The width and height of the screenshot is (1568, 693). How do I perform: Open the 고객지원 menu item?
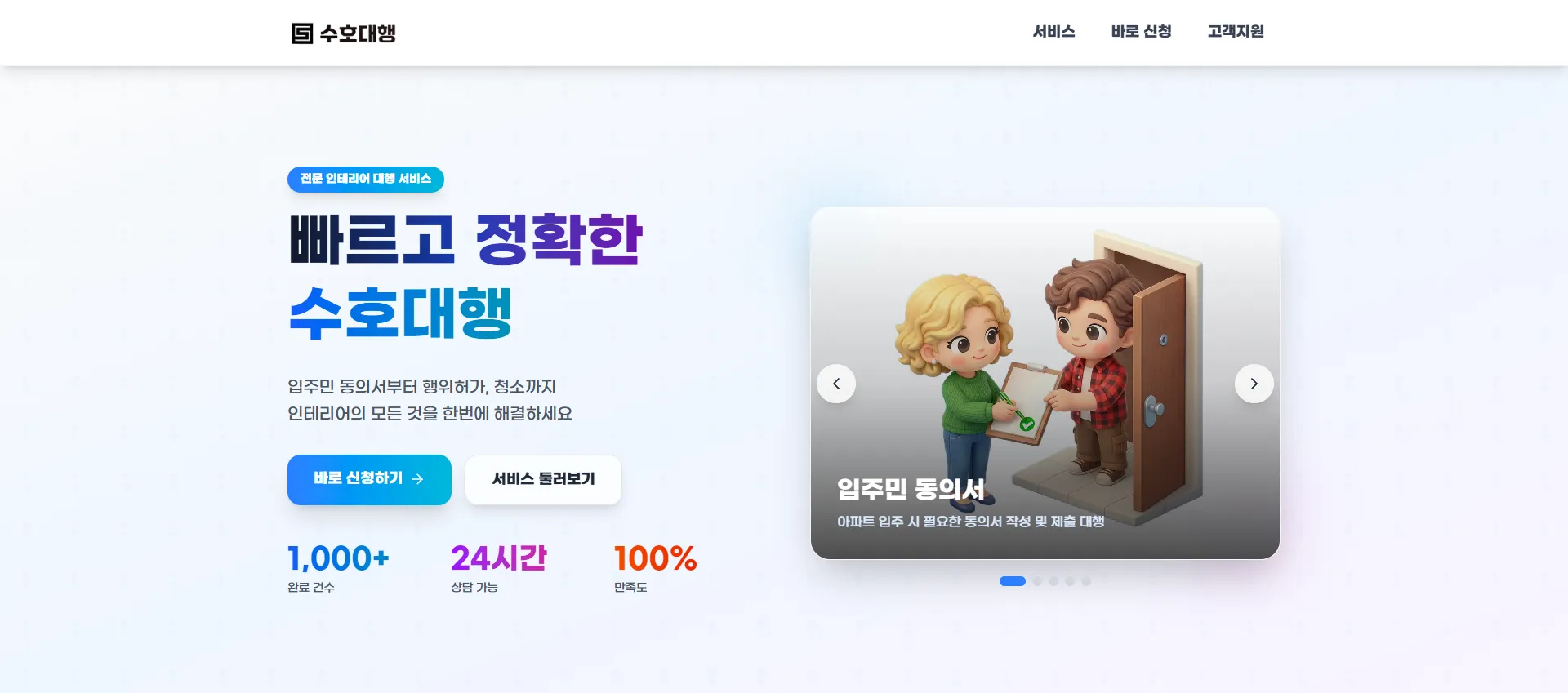tap(1236, 32)
